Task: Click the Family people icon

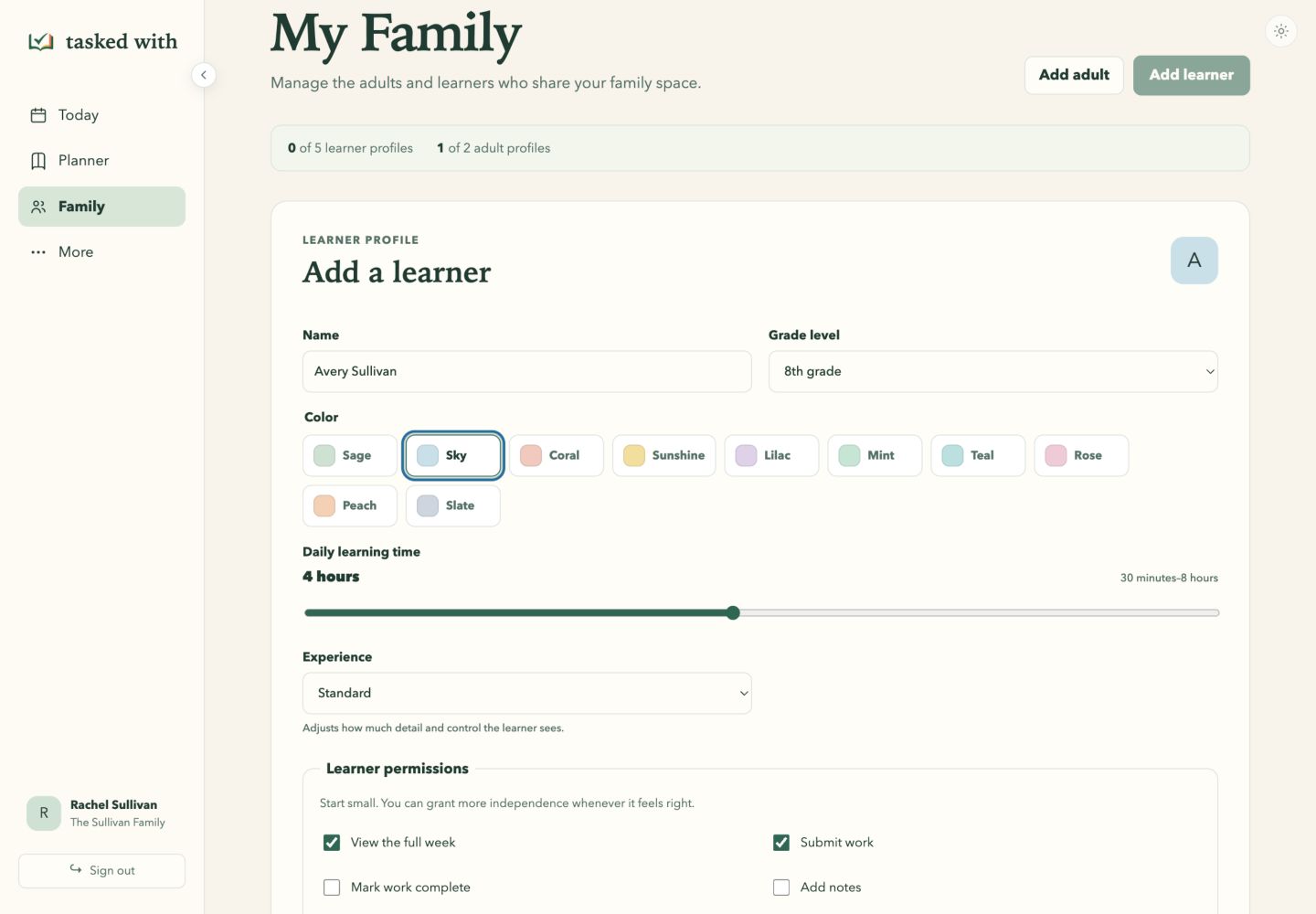Action: pos(38,207)
